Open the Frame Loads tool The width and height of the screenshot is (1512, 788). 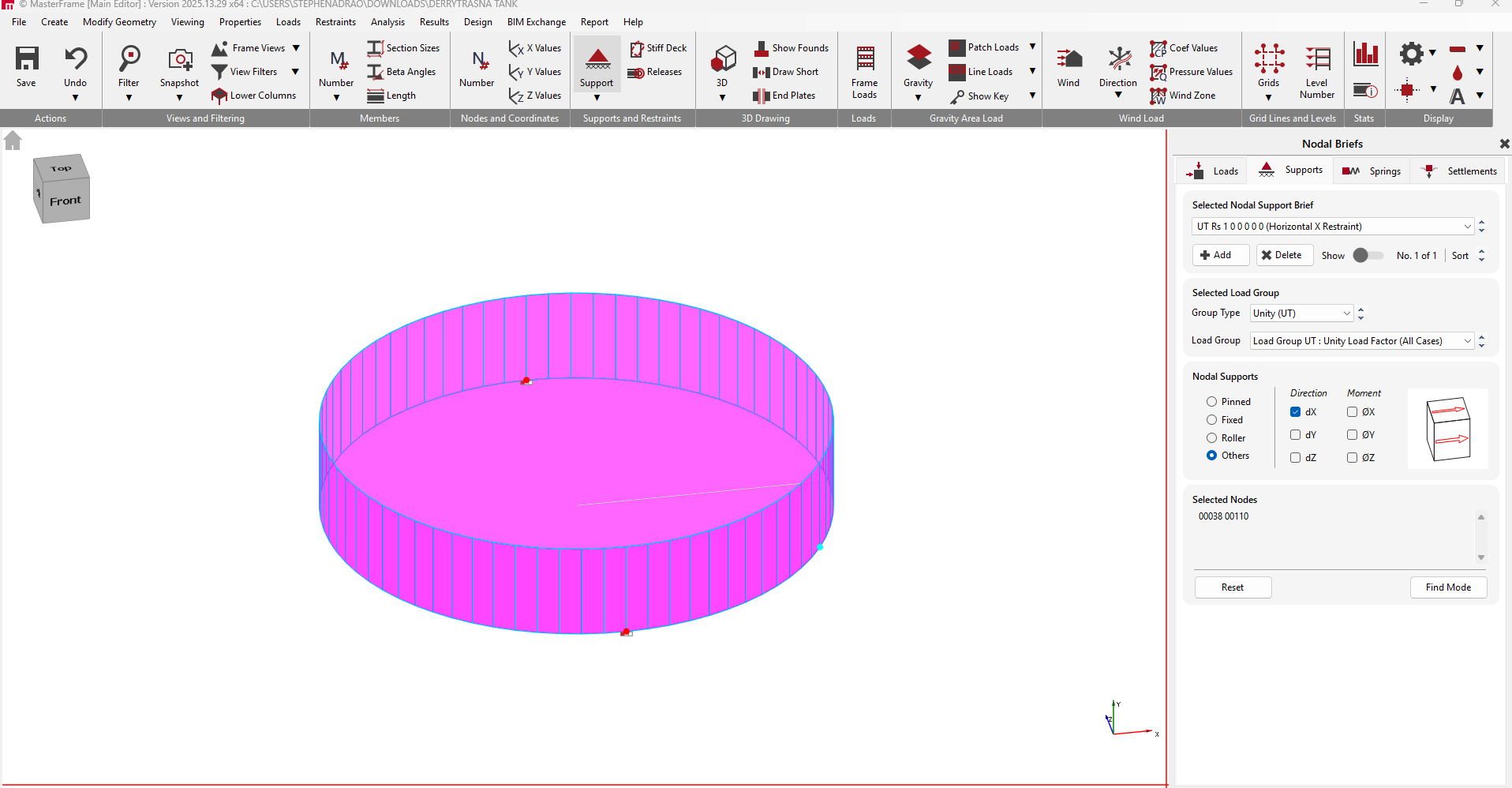click(x=864, y=59)
